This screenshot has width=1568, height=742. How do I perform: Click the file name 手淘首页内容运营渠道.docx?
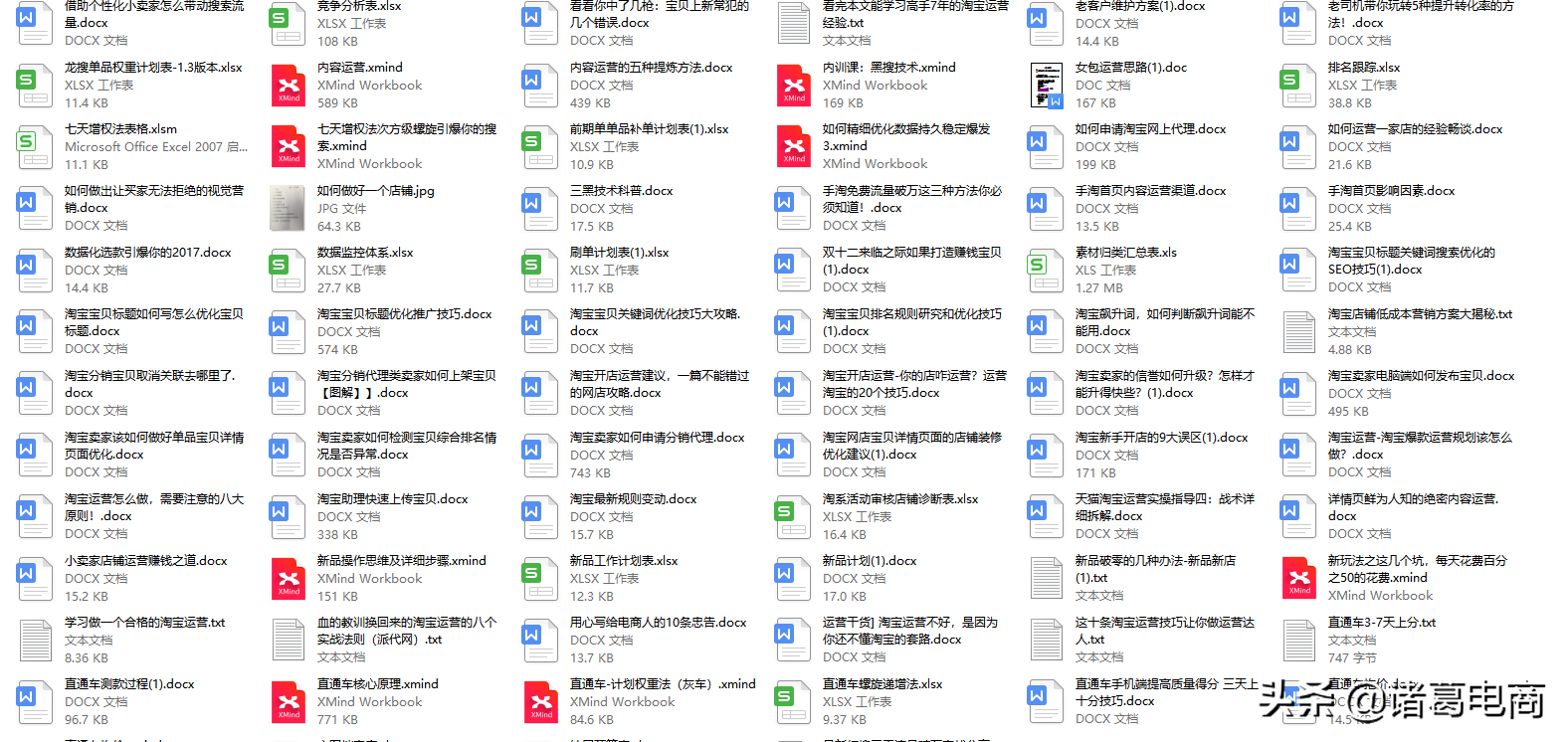point(1150,191)
